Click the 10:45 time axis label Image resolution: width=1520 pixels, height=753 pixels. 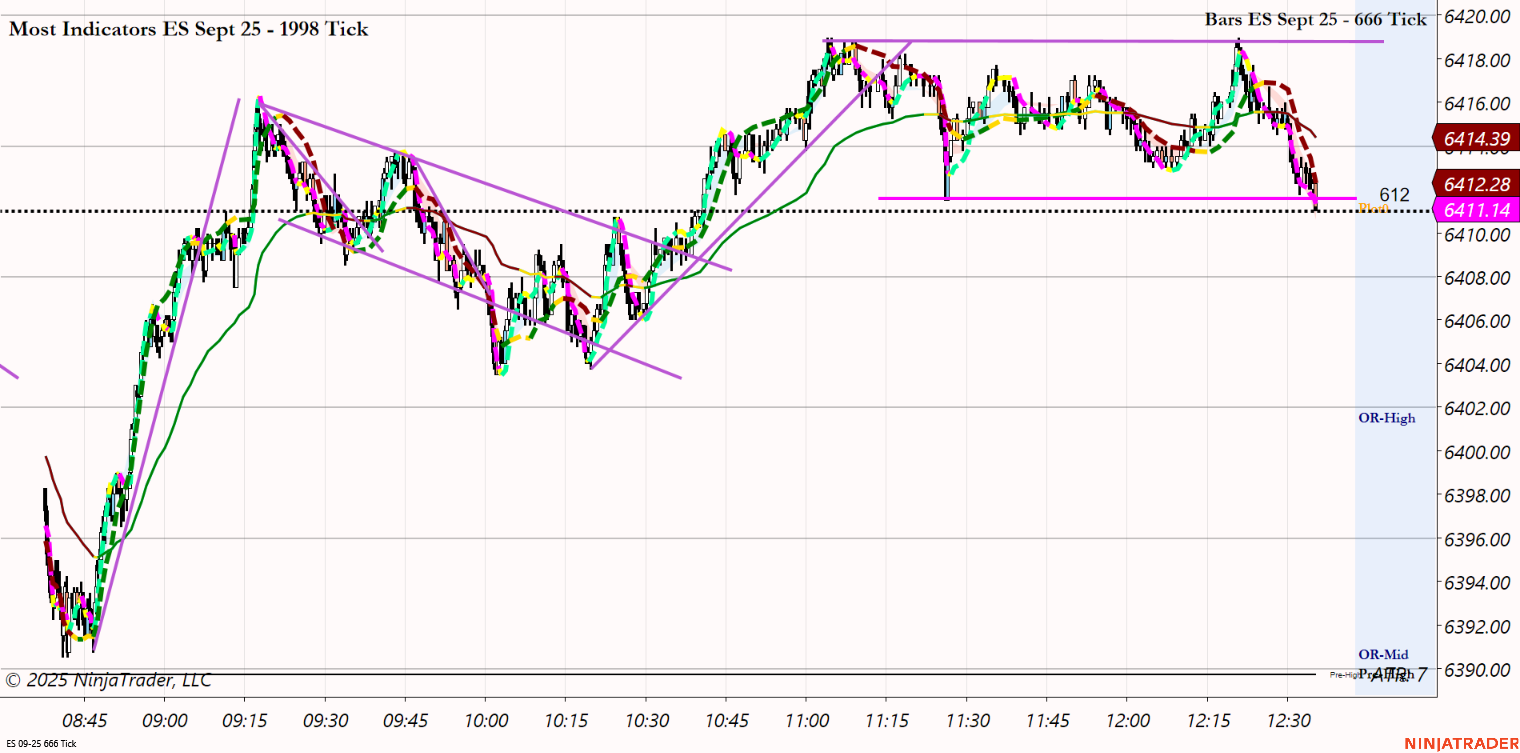click(725, 720)
